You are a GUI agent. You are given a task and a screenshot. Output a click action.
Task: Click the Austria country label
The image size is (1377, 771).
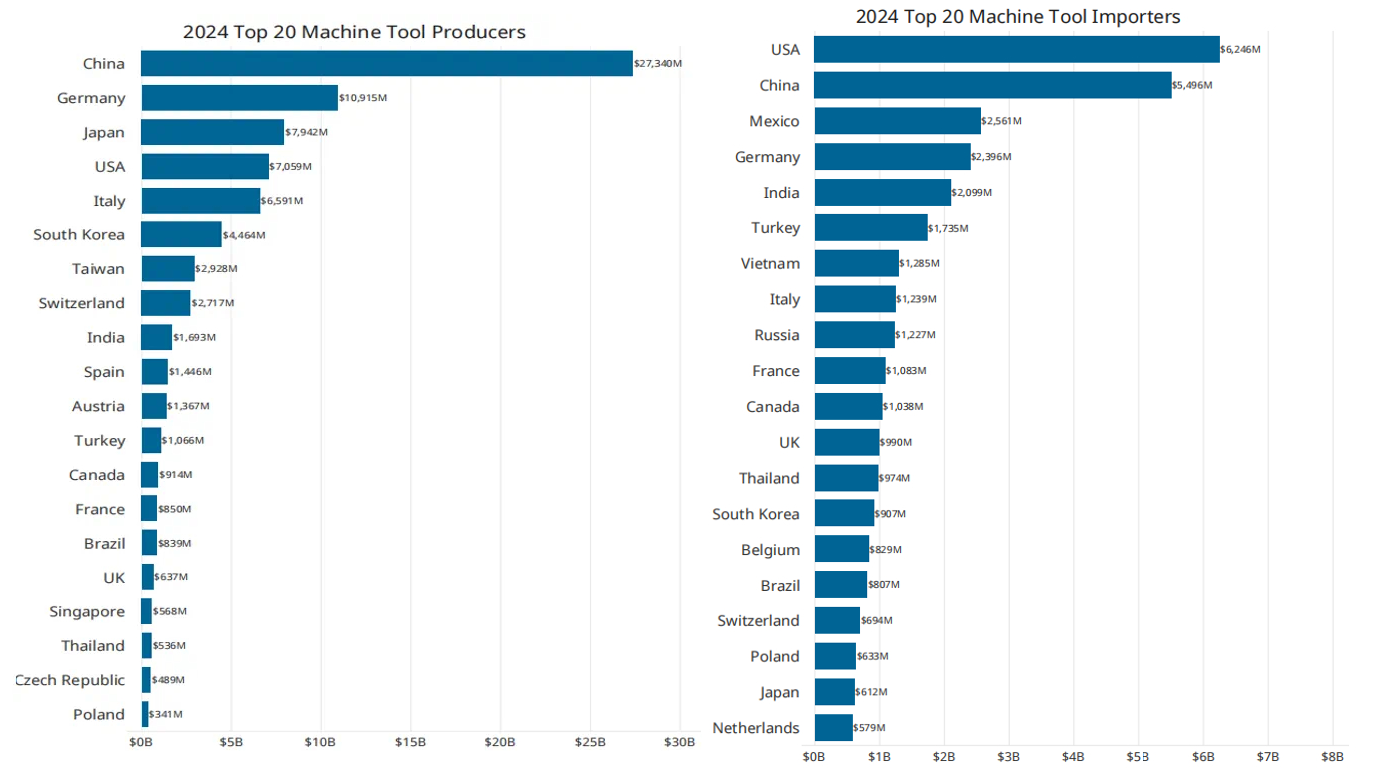pos(98,406)
